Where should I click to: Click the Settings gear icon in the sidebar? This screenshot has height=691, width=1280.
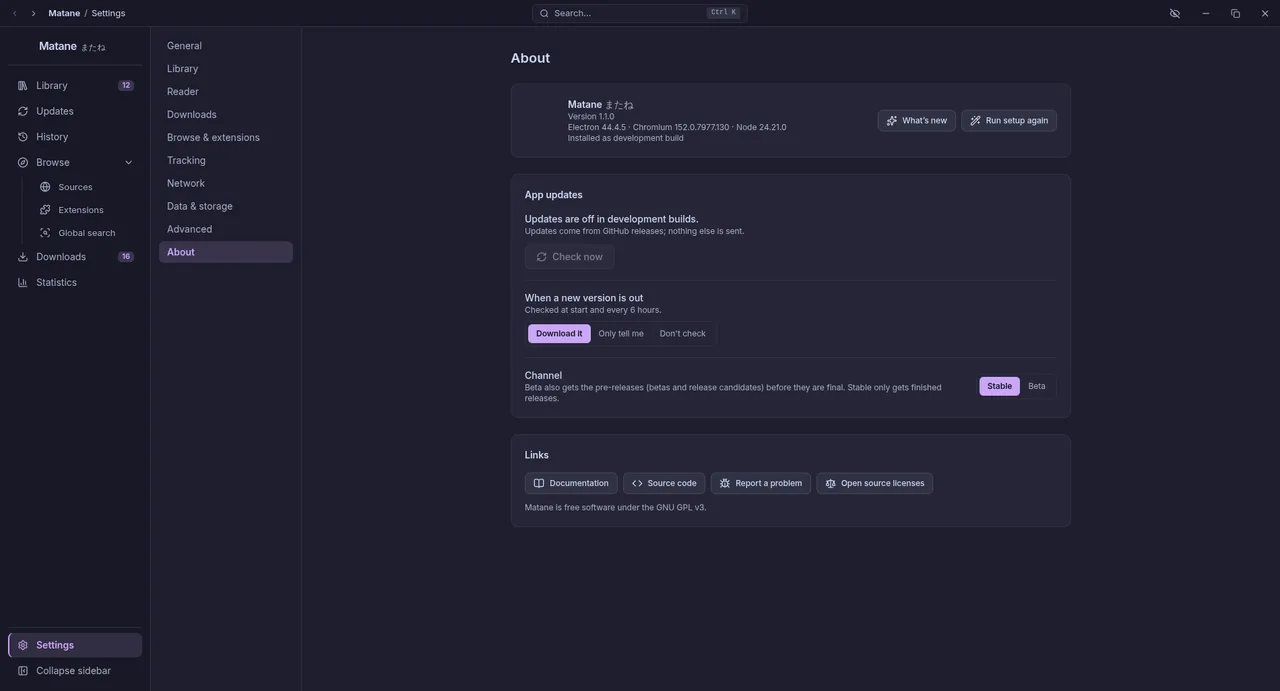tap(23, 645)
